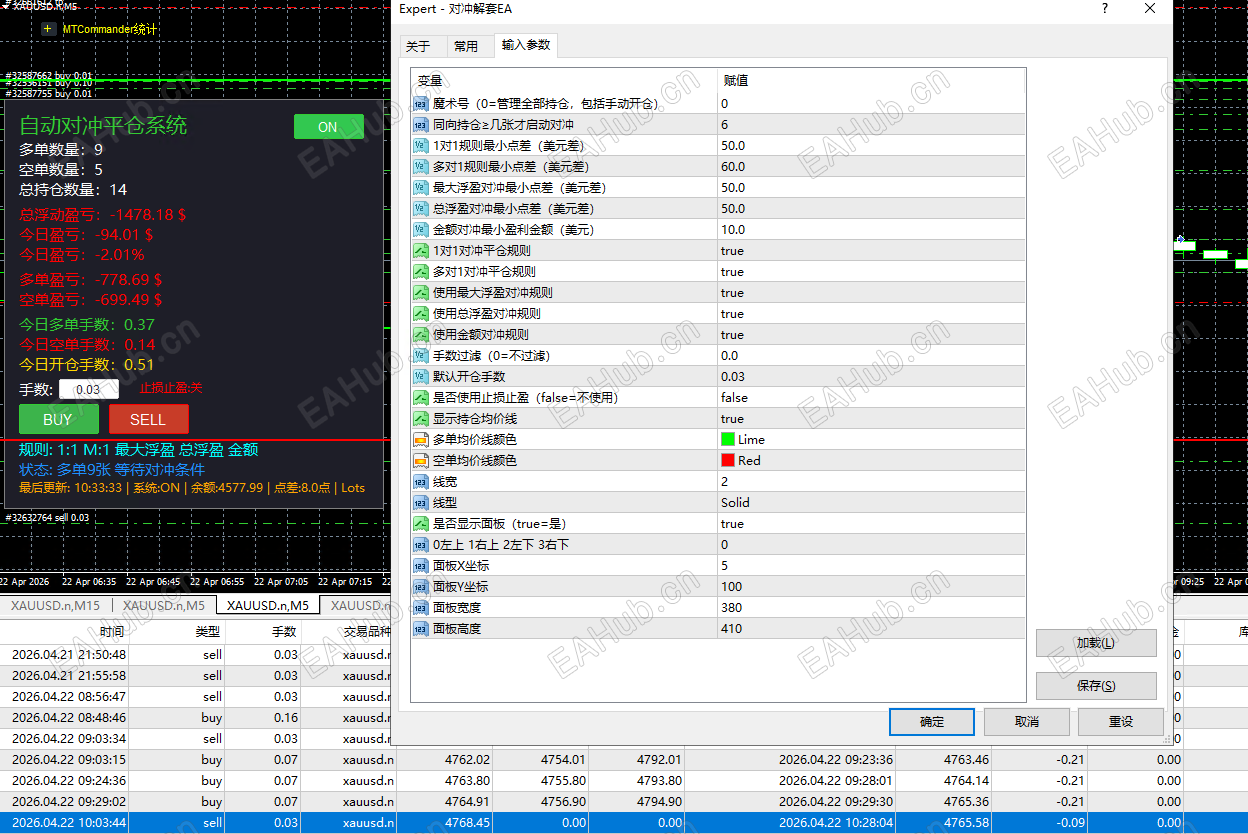Select the Solid value of 线型
1248x834 pixels.
[x=735, y=502]
